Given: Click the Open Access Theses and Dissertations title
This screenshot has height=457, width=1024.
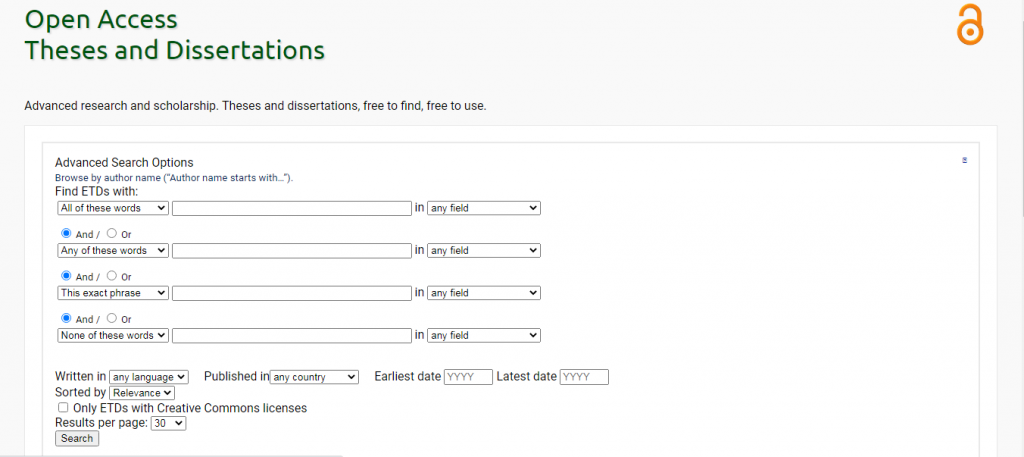Looking at the screenshot, I should click(174, 35).
